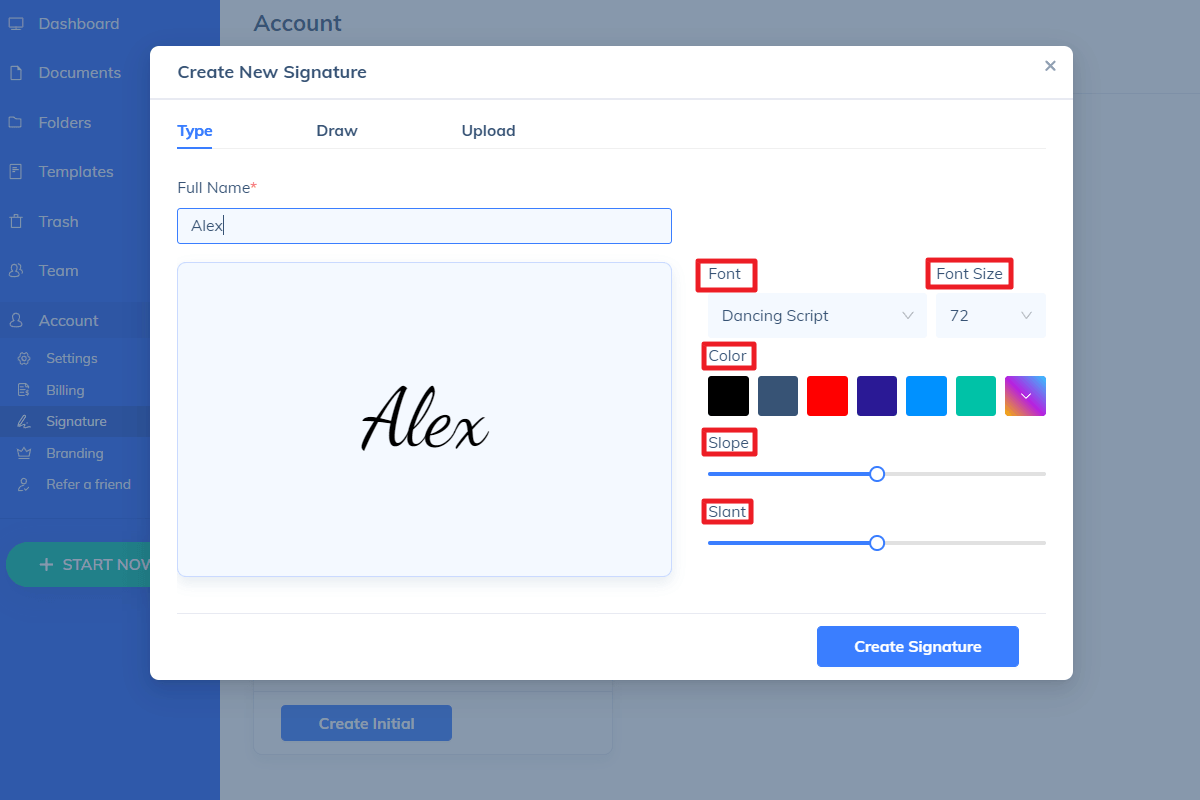
Task: Switch to the Draw tab
Action: 337,130
